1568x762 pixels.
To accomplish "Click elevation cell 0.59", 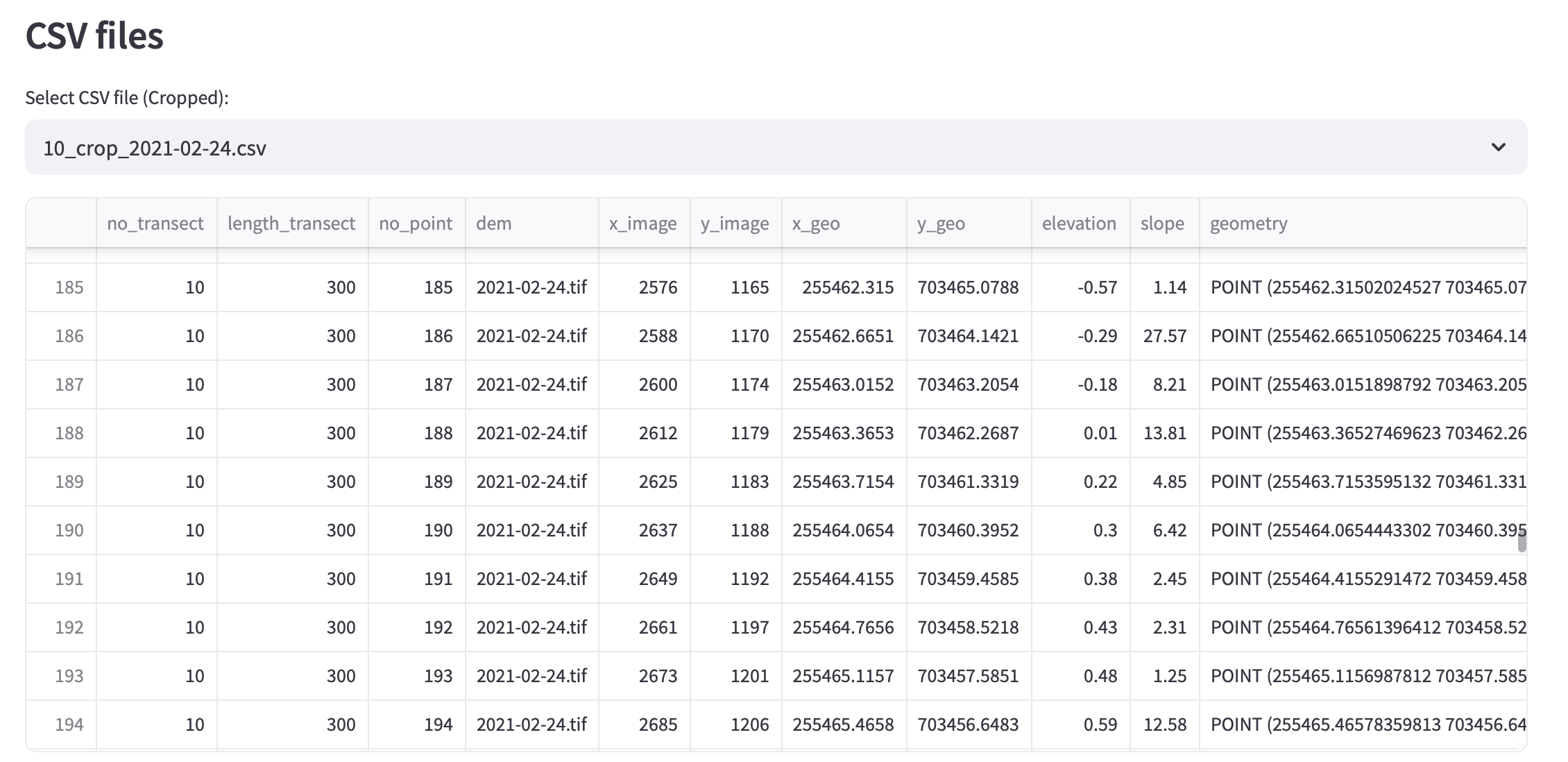I will click(x=1081, y=725).
